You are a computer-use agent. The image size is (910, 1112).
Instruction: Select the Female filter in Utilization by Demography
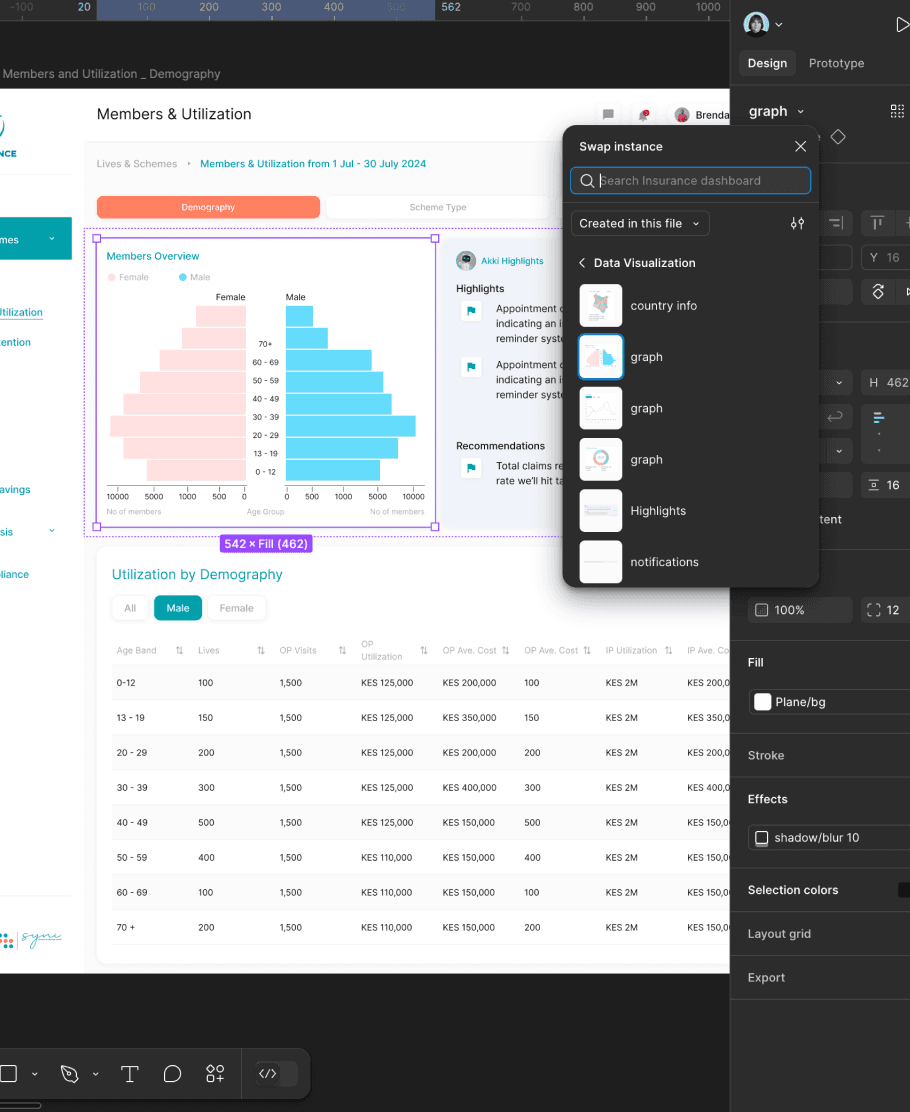(x=237, y=607)
